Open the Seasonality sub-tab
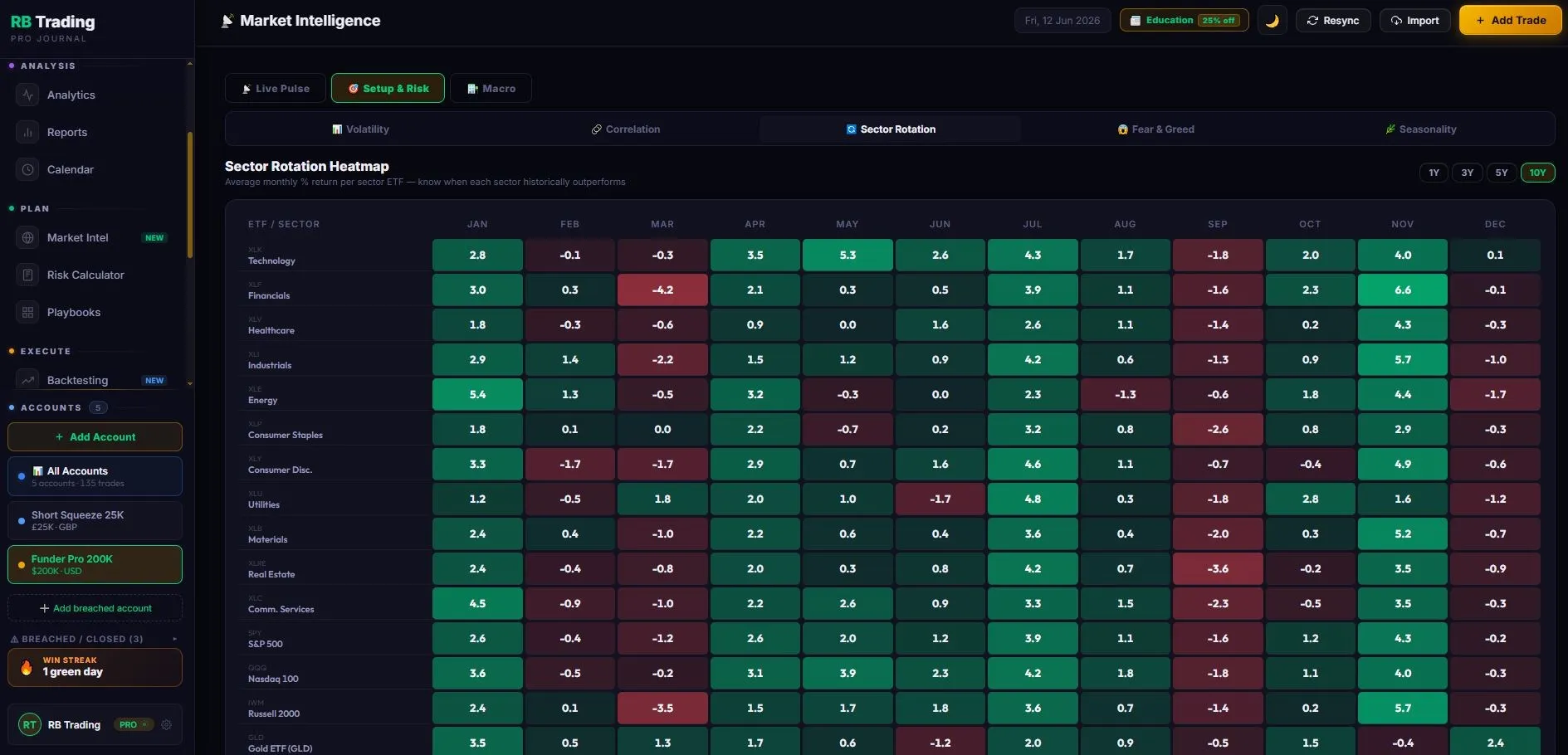 (1420, 129)
